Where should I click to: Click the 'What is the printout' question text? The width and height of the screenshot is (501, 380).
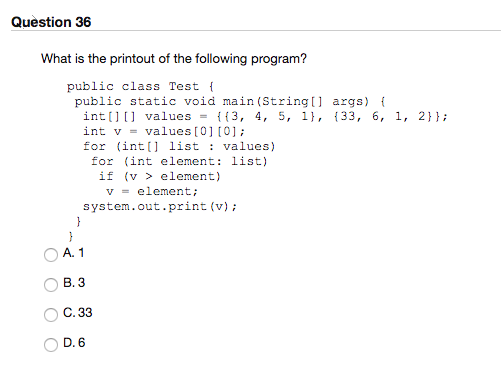(174, 59)
